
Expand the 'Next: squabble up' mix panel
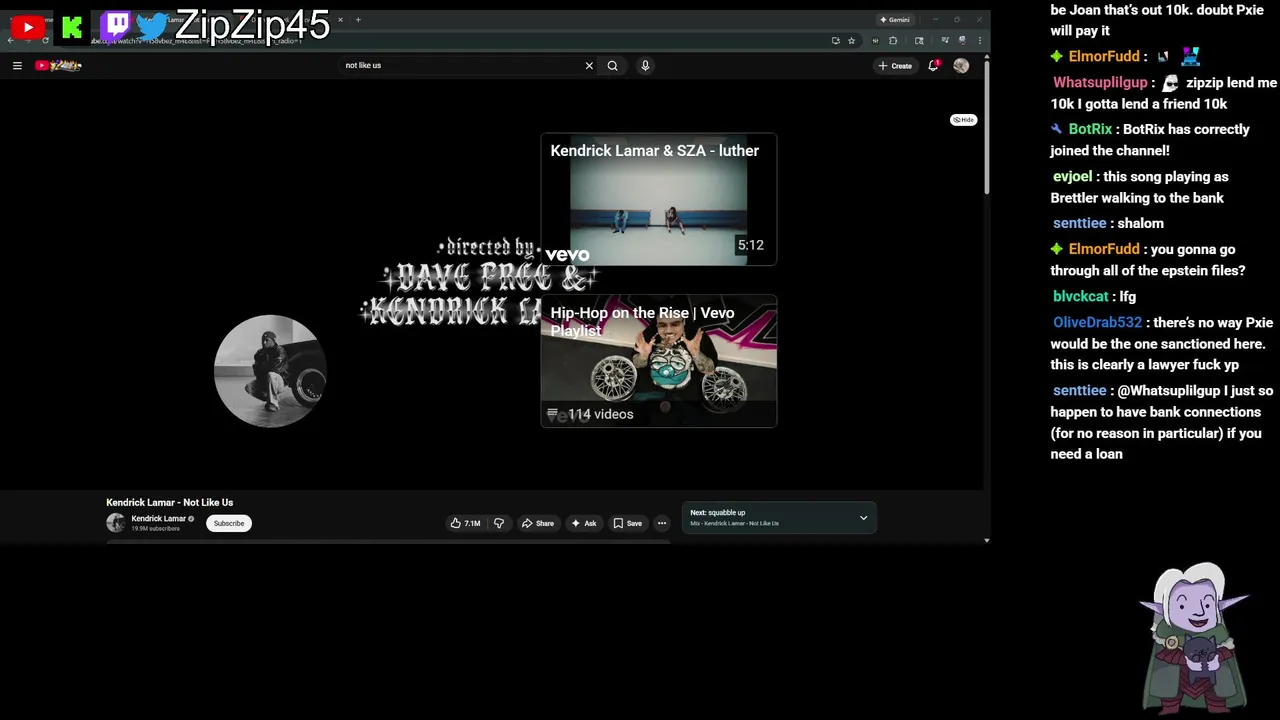pos(863,518)
